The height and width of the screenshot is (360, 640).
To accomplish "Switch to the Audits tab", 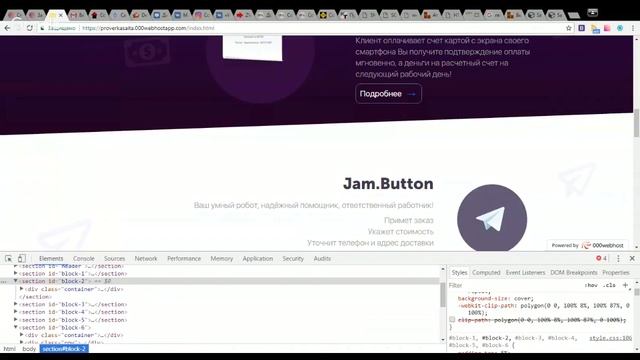I will point(322,258).
